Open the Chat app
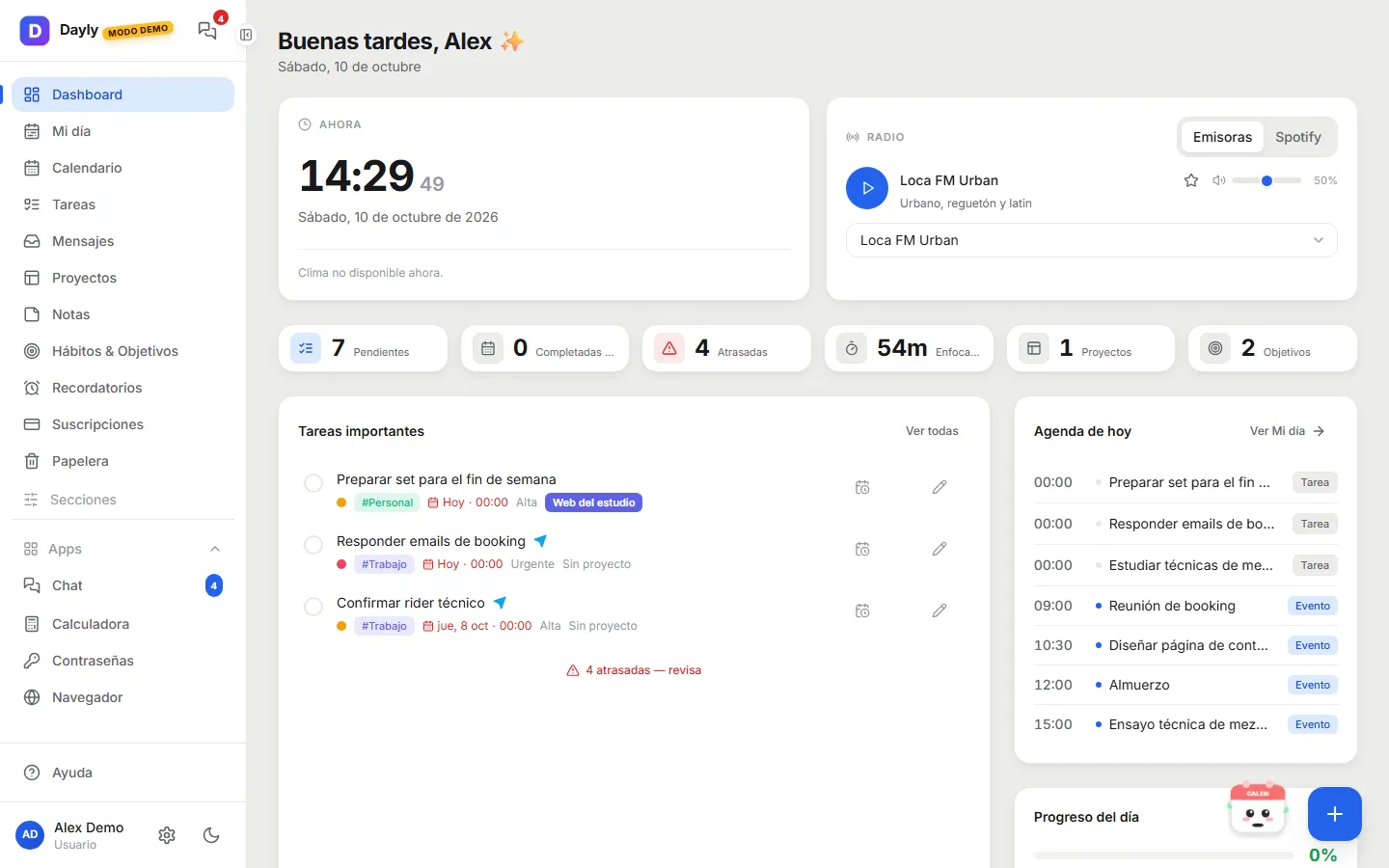 (123, 585)
